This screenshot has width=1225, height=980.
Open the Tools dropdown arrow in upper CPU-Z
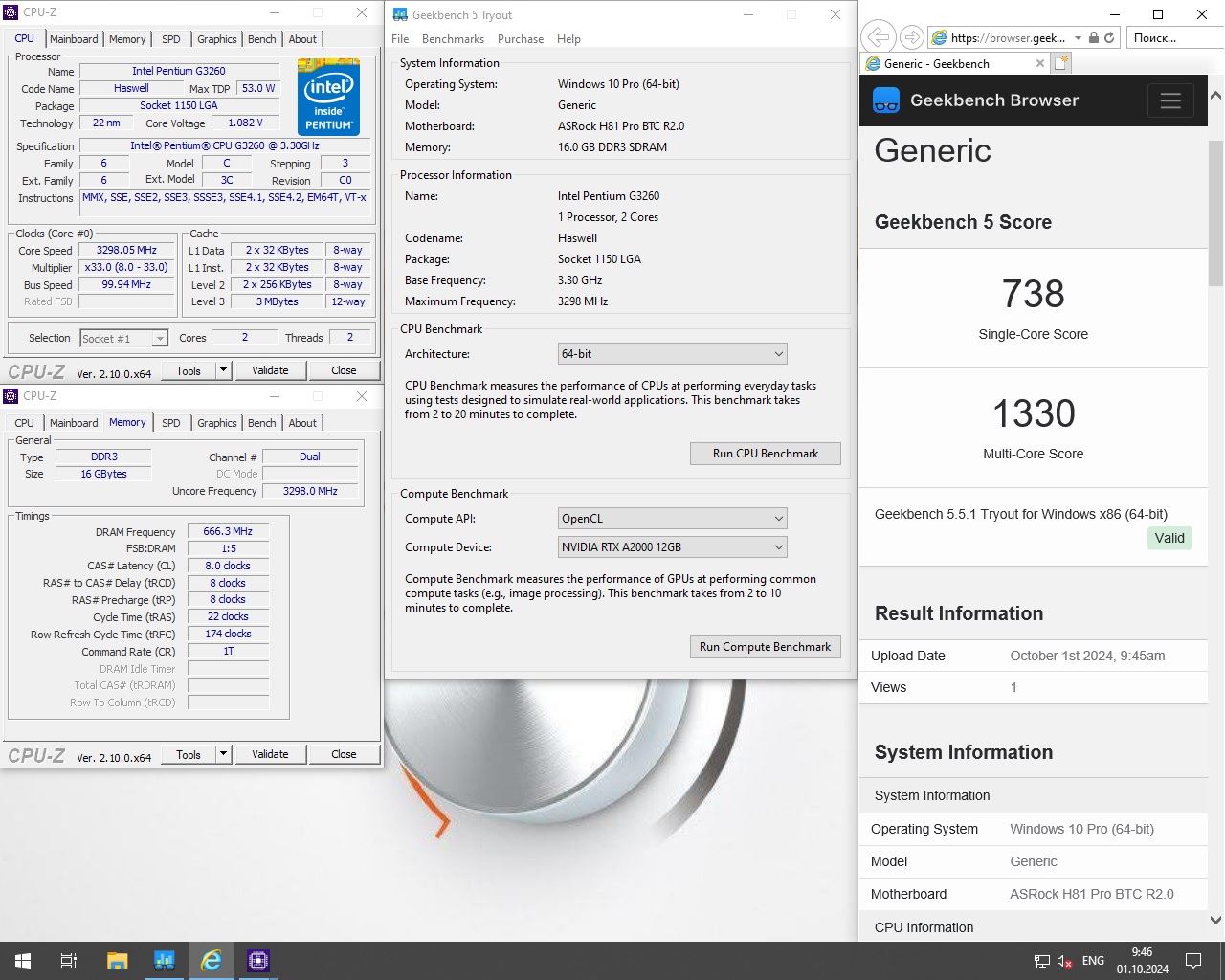[x=223, y=370]
